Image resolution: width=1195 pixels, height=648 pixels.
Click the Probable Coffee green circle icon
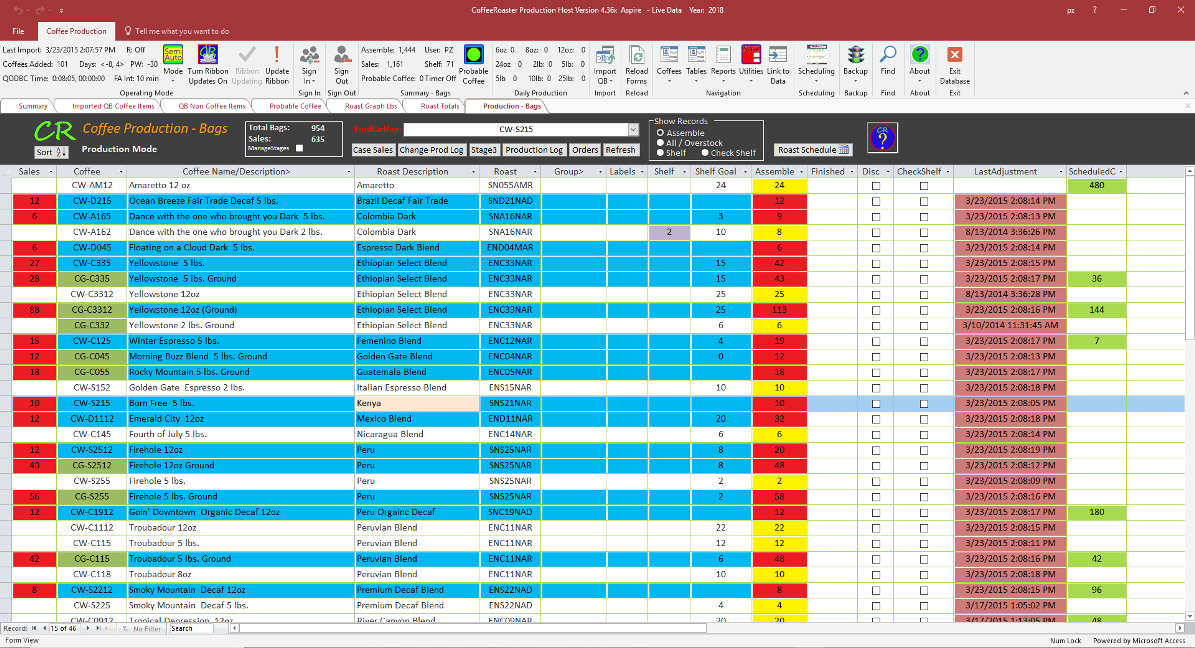[473, 55]
